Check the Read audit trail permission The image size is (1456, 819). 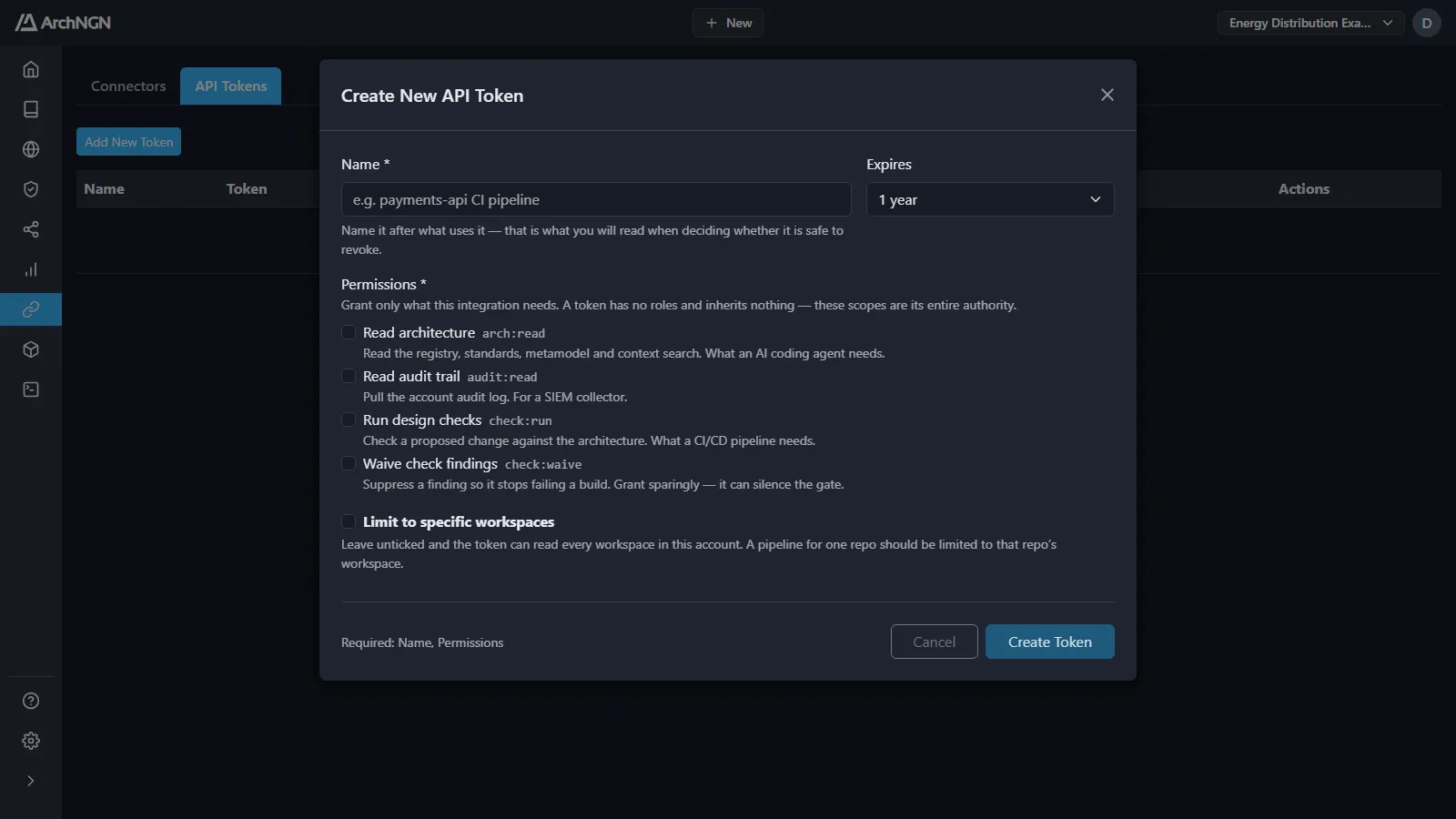pyautogui.click(x=349, y=376)
